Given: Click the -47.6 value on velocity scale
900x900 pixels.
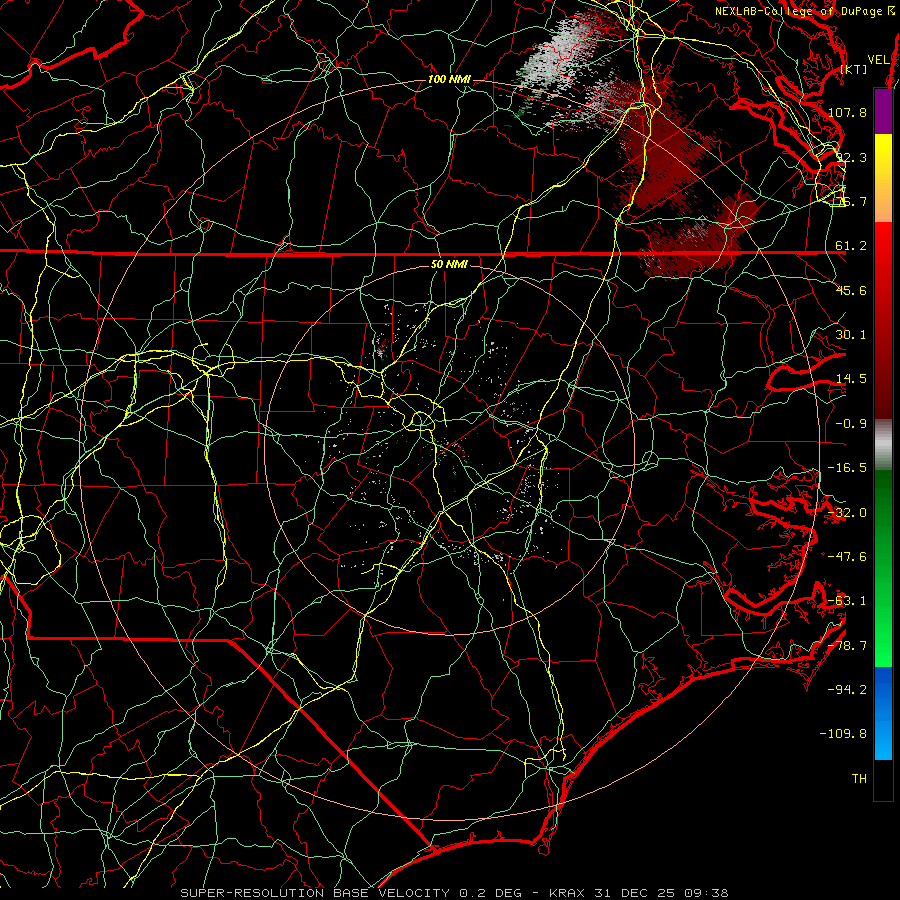Looking at the screenshot, I should (x=847, y=557).
